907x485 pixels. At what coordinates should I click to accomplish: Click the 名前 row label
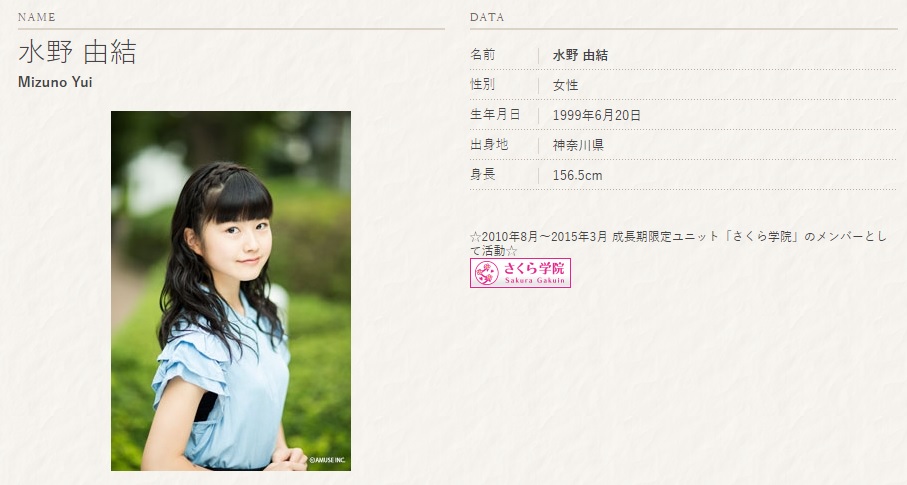click(482, 55)
